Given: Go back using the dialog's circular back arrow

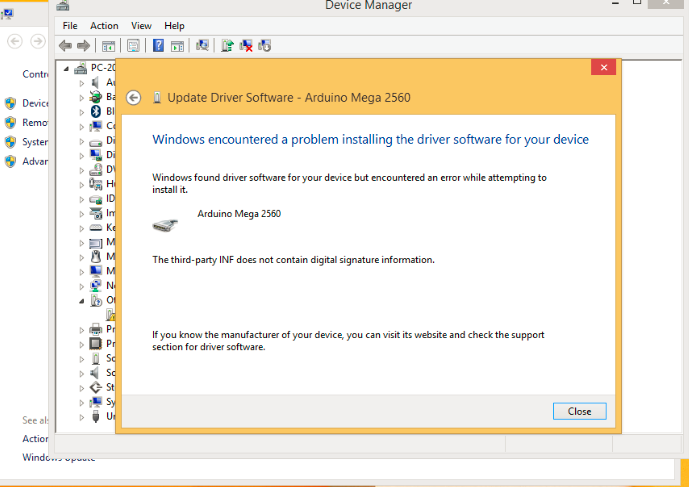Looking at the screenshot, I should (x=134, y=98).
